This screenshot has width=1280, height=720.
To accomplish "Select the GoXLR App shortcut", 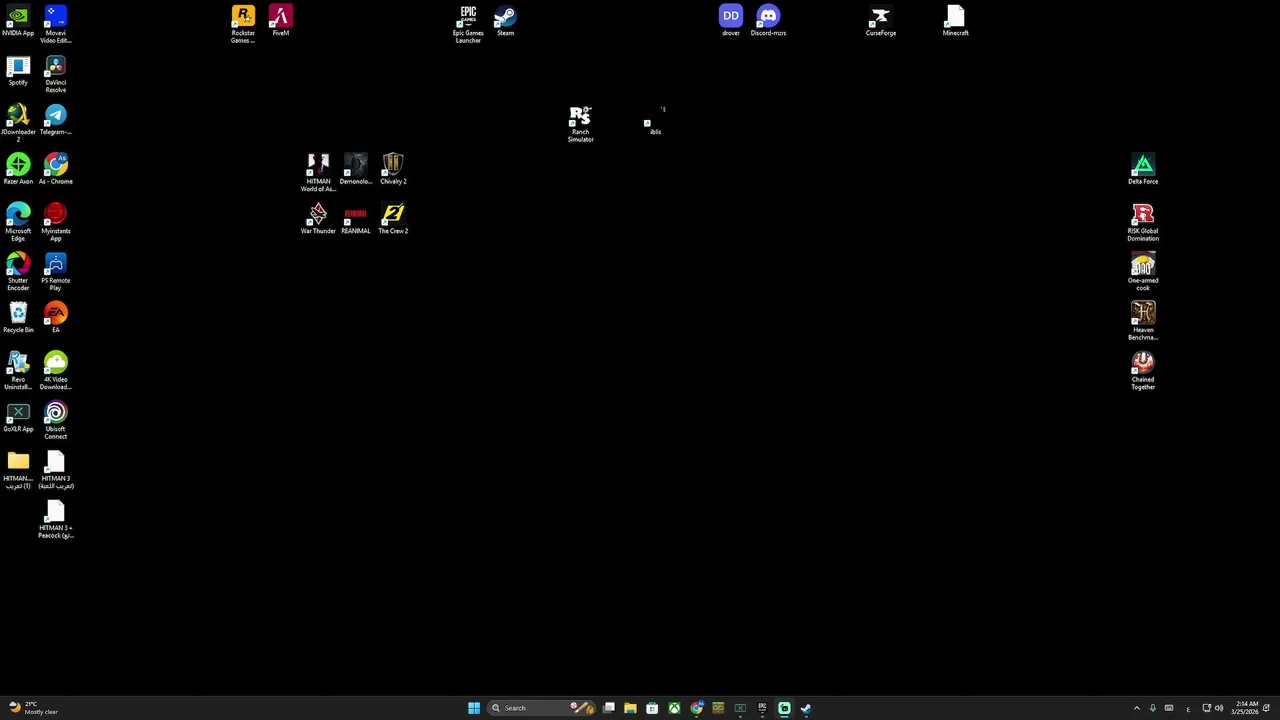I will pos(18,417).
